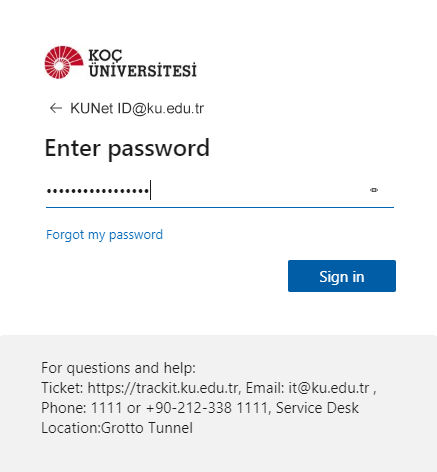437x472 pixels.
Task: Click the For questions and help line
Action: pos(119,368)
